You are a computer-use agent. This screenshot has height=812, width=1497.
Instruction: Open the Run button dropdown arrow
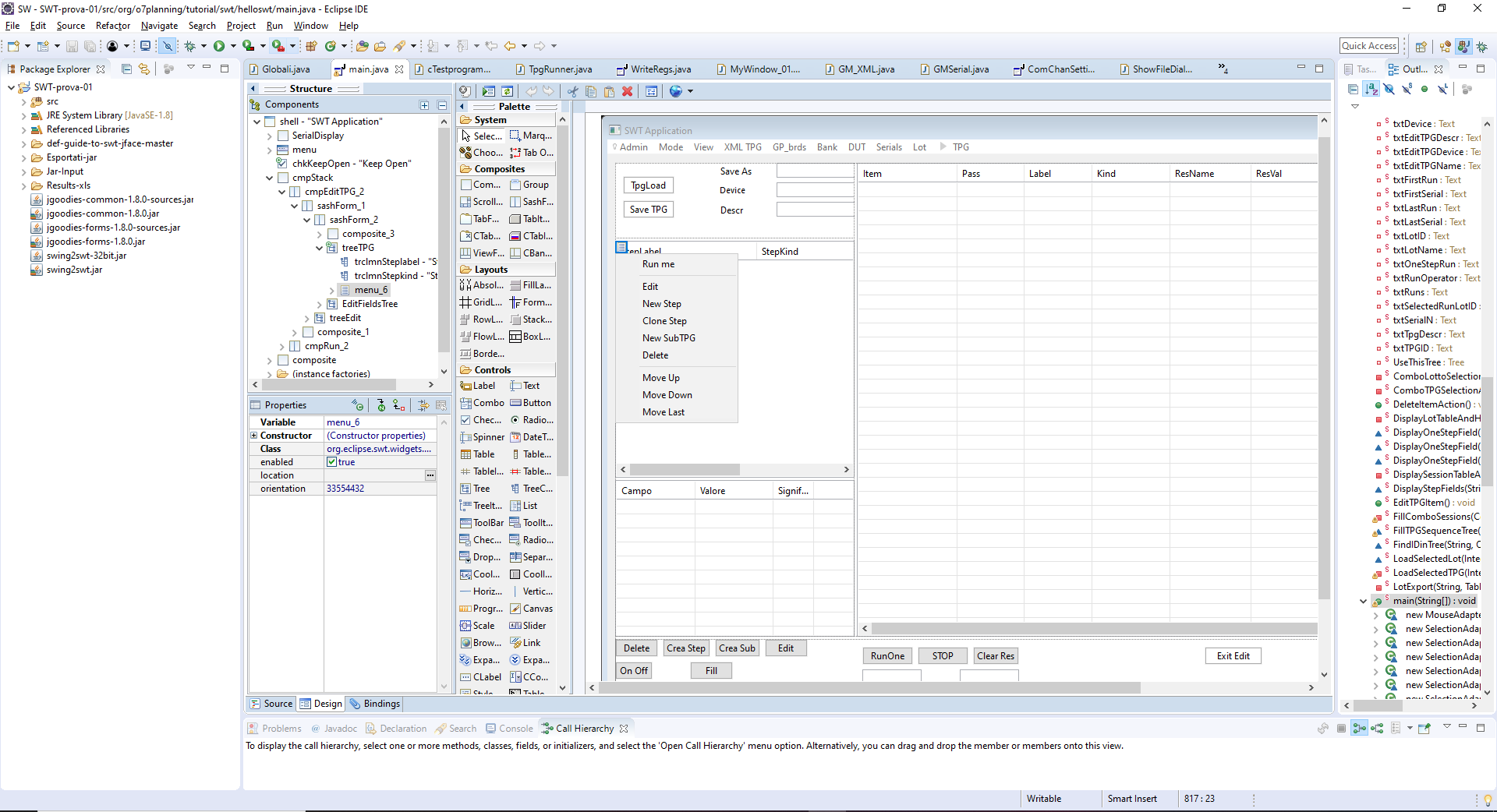pyautogui.click(x=233, y=47)
